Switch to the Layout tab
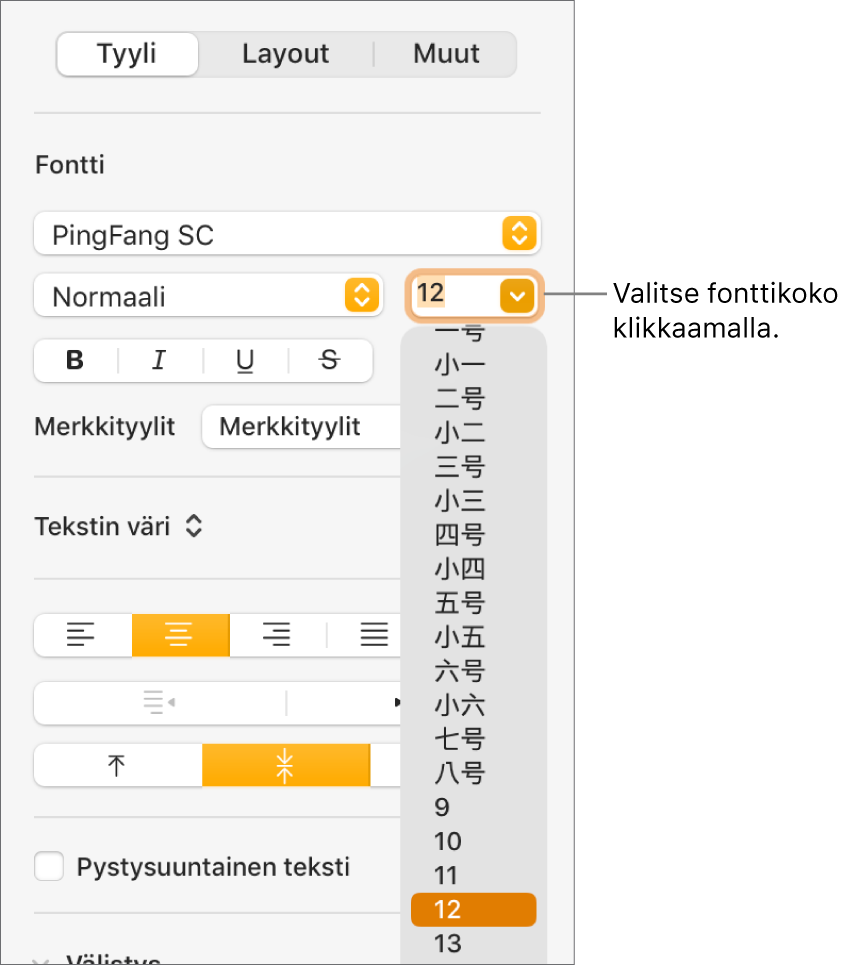Image resolution: width=859 pixels, height=966 pixels. [x=286, y=53]
